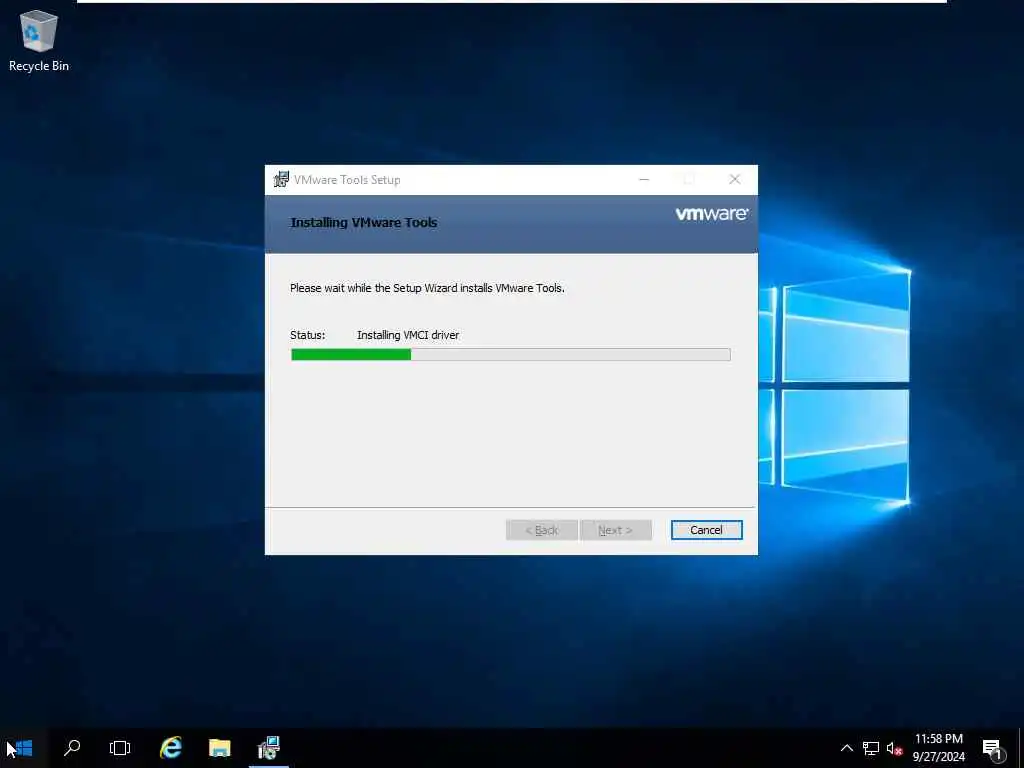Viewport: 1024px width, 768px height.
Task: Open Task View from the taskbar
Action: tap(120, 748)
